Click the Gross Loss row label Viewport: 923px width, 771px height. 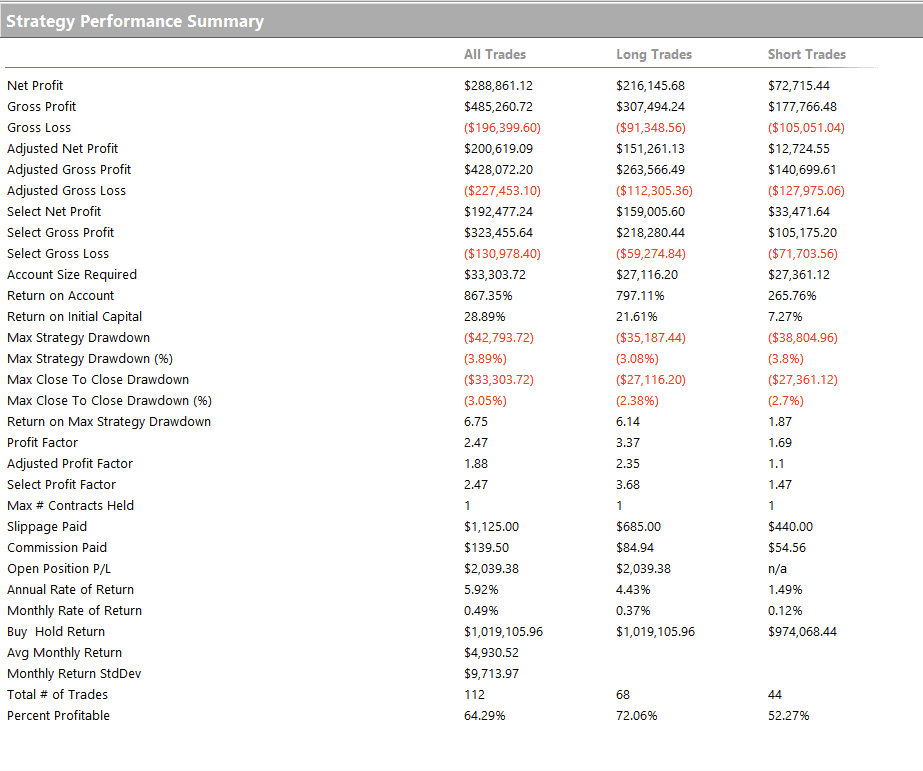39,128
